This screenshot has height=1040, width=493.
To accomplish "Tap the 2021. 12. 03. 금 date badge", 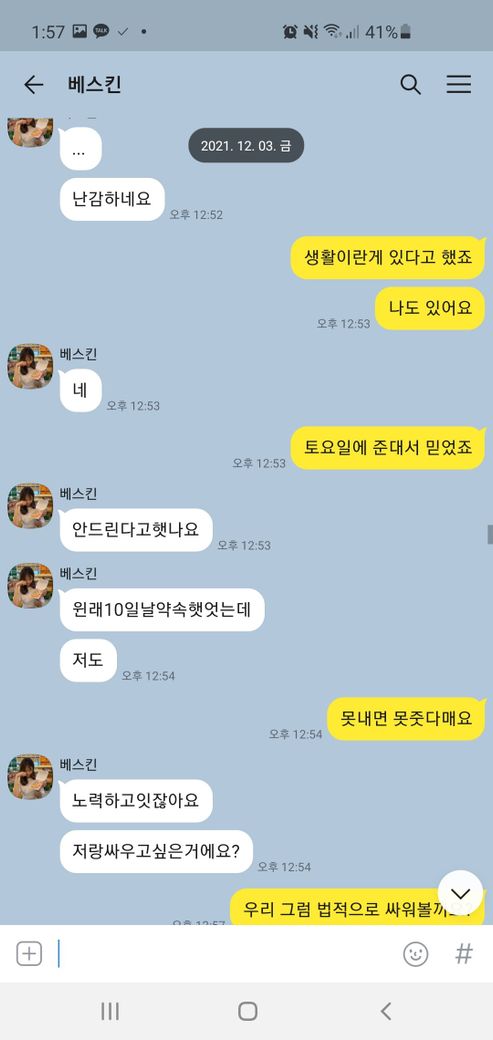I will click(x=246, y=145).
